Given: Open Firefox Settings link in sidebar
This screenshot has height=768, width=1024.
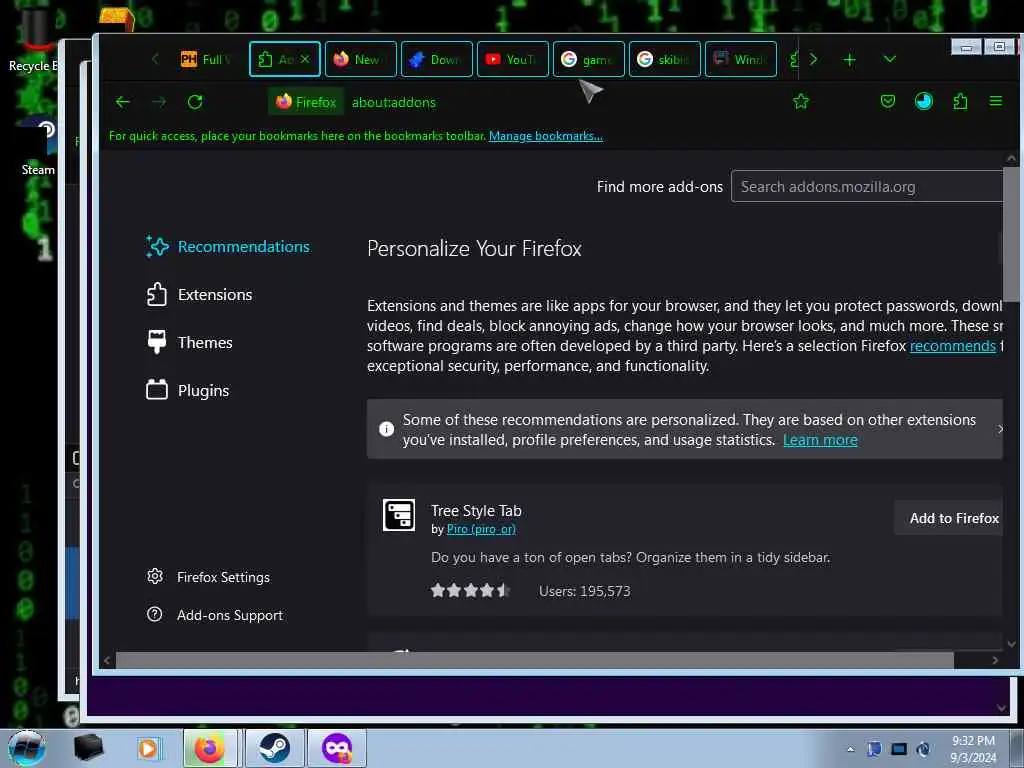Looking at the screenshot, I should (x=223, y=577).
